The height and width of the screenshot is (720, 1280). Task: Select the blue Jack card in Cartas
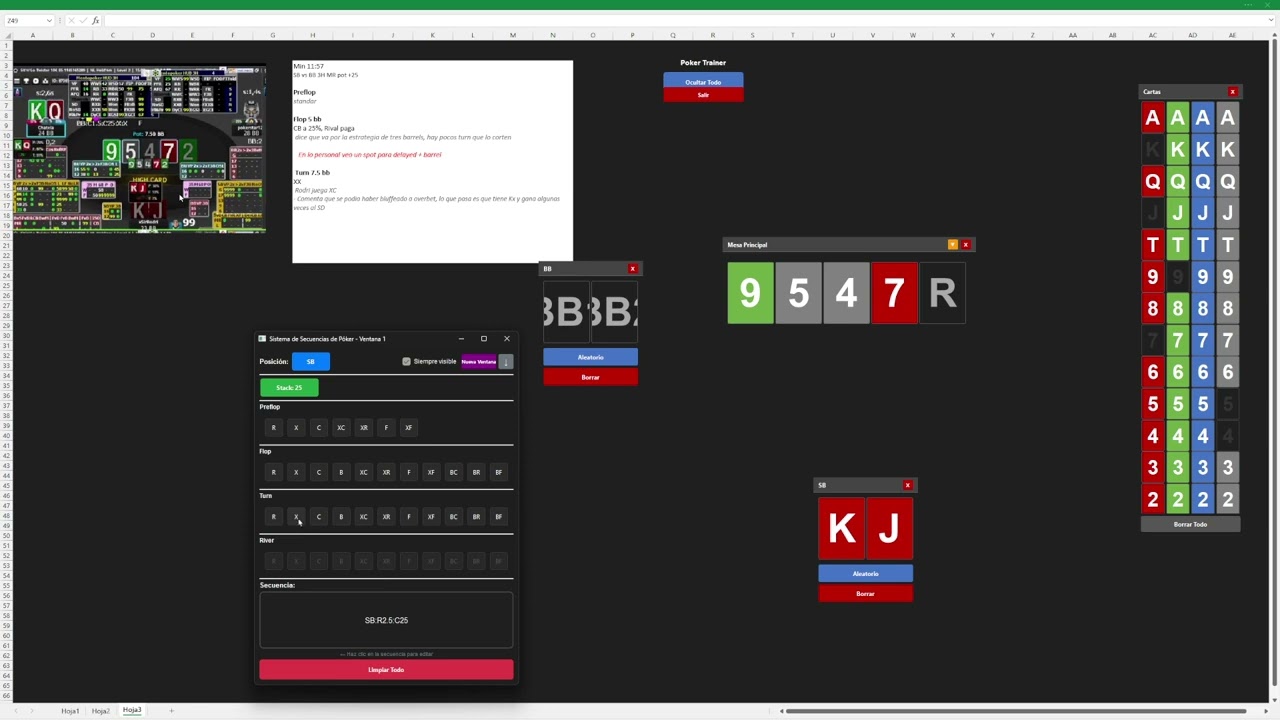[1202, 213]
